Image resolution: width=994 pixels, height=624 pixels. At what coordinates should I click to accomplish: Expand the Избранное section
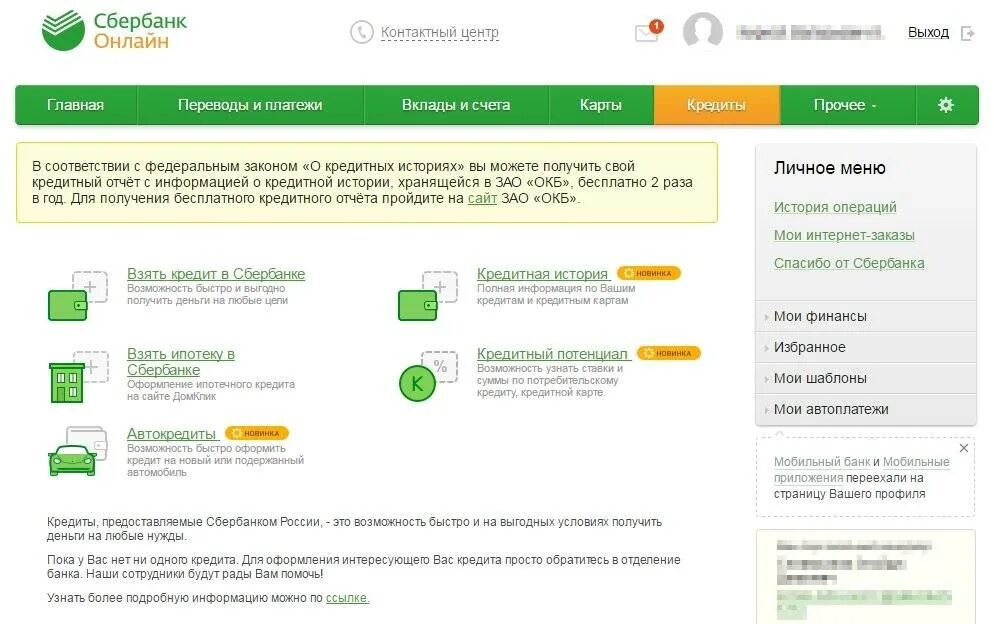865,347
